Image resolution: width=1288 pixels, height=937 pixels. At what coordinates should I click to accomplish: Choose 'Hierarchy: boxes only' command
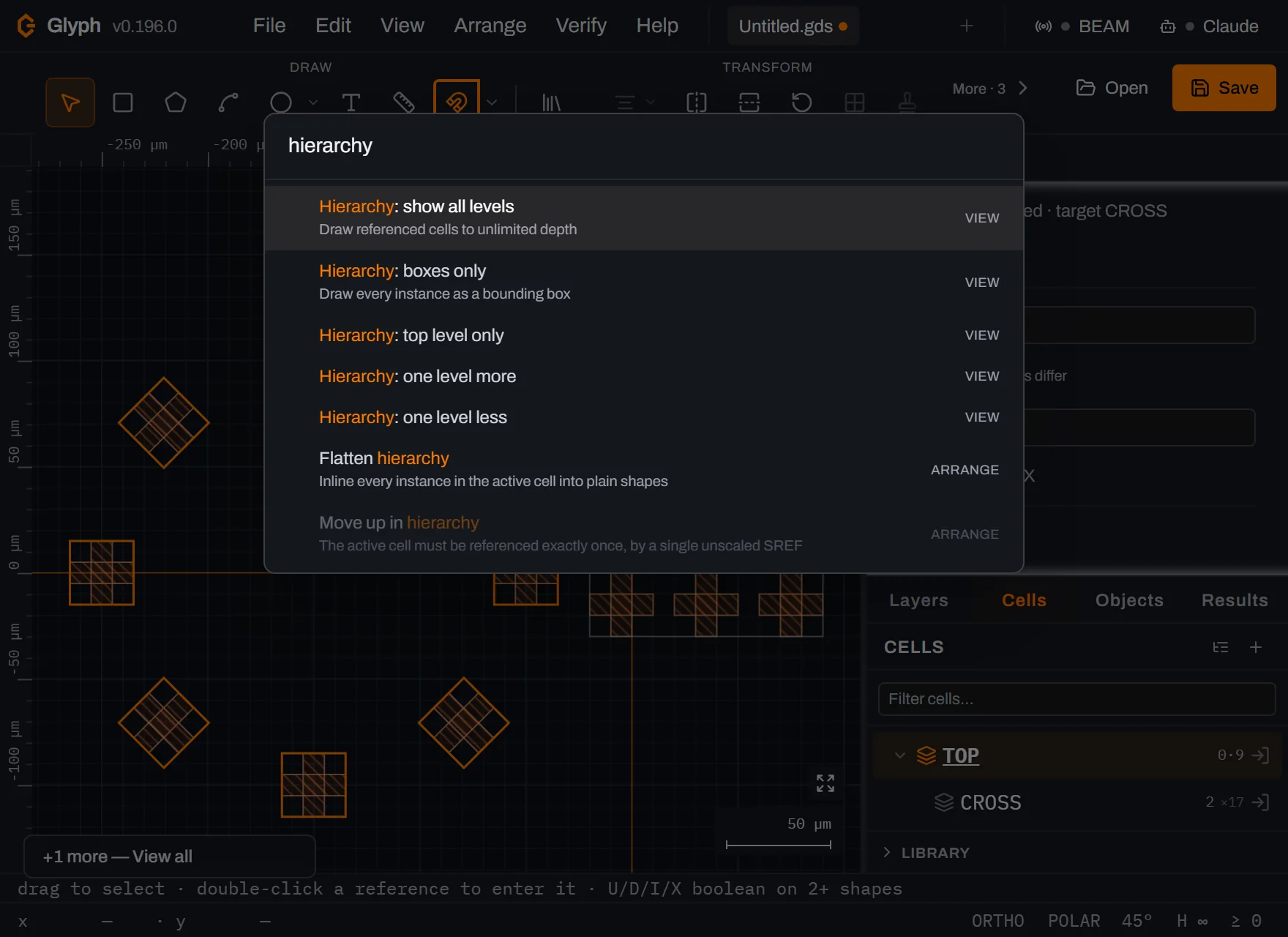(644, 282)
